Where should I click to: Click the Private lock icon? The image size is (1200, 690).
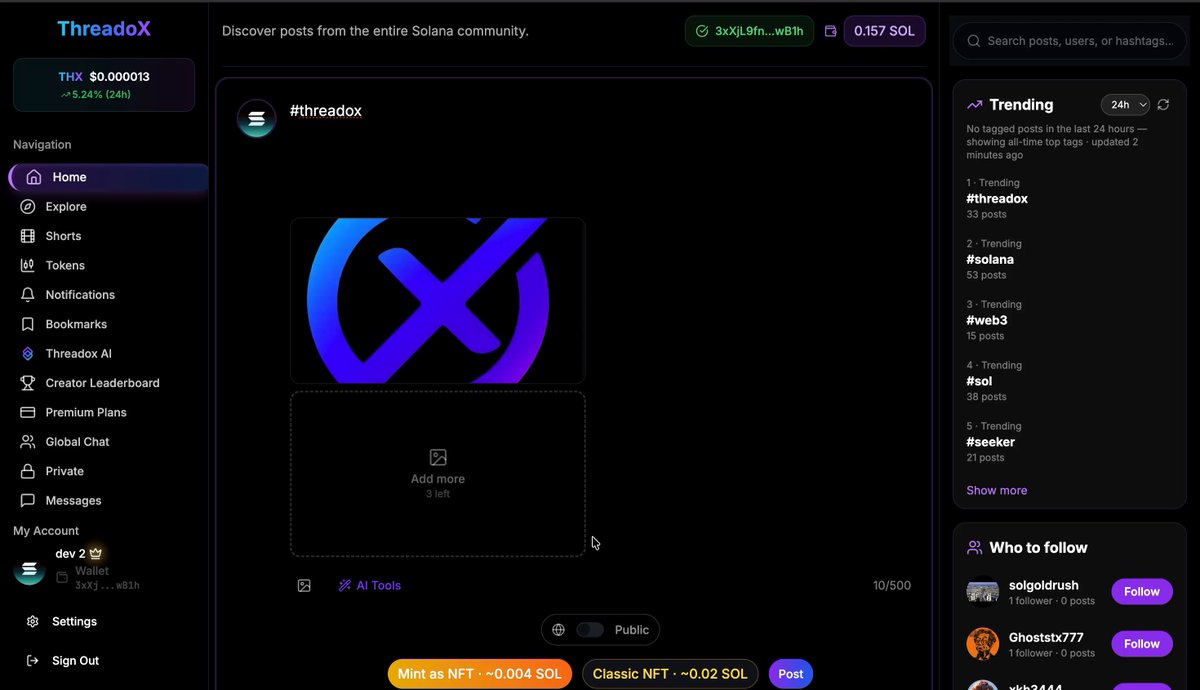point(27,471)
